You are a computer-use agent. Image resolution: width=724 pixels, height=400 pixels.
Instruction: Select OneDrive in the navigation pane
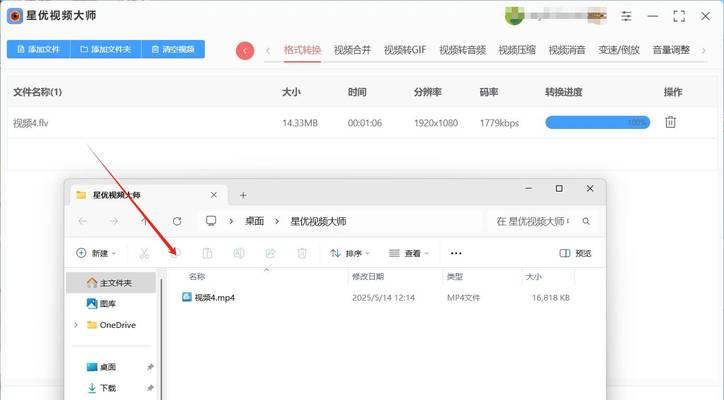pyautogui.click(x=111, y=325)
